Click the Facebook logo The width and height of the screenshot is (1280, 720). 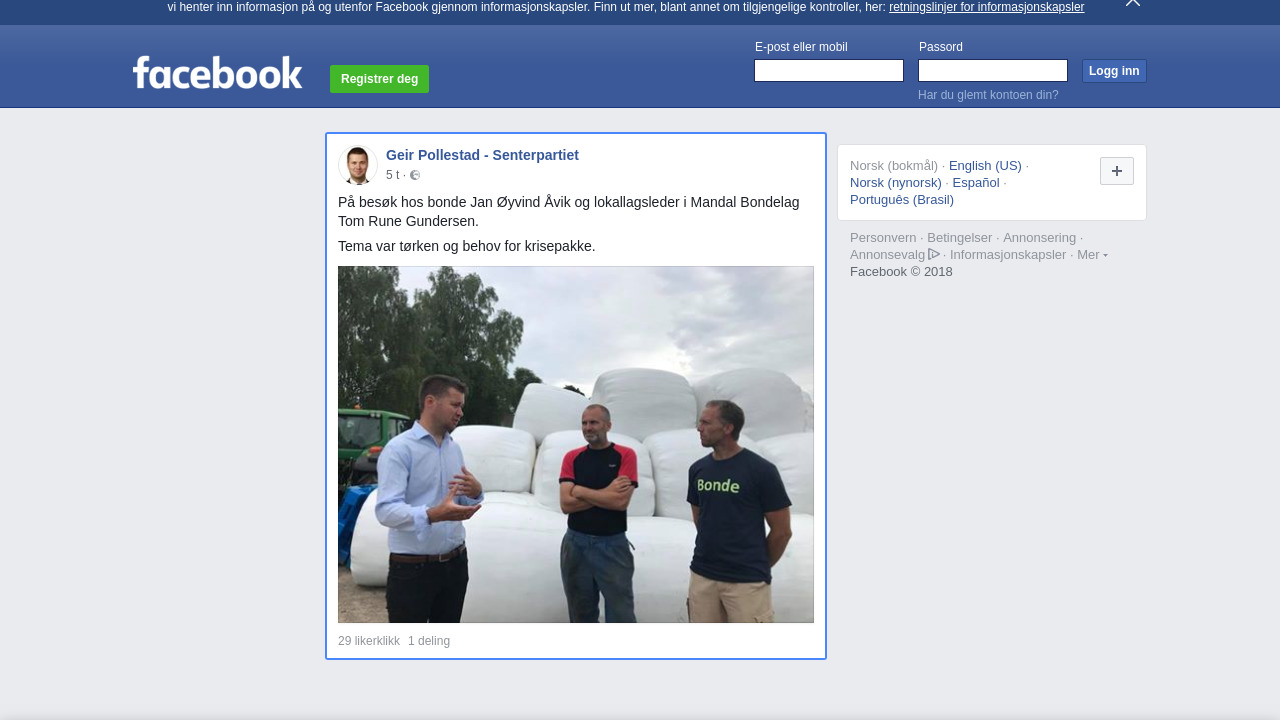(x=217, y=73)
